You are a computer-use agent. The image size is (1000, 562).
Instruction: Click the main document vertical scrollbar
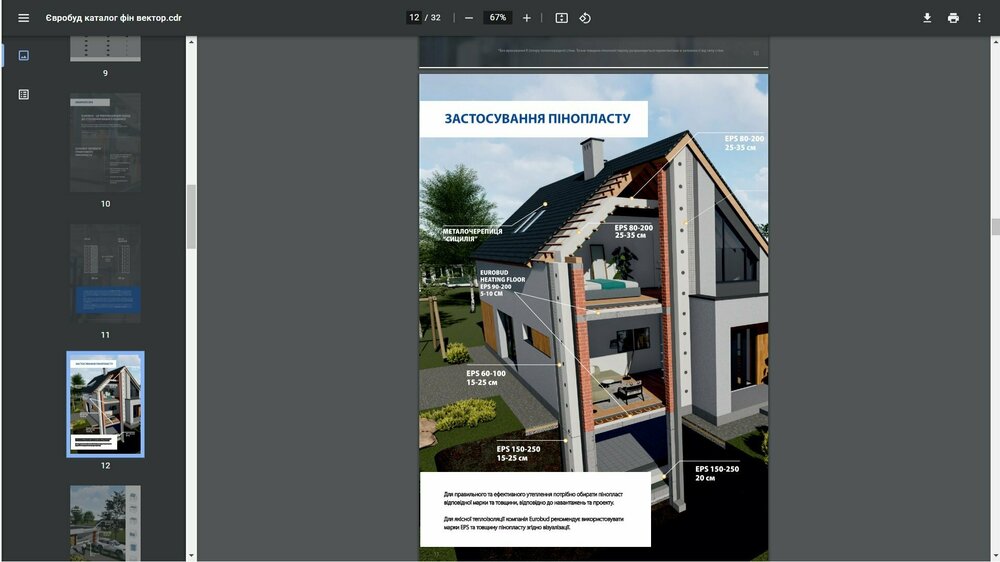click(995, 226)
